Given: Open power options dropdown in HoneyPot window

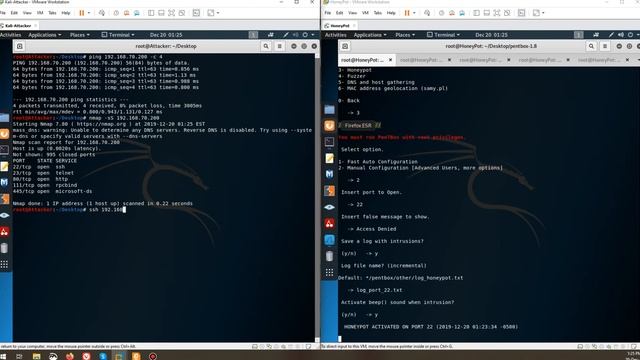Looking at the screenshot, I should tap(414, 13).
